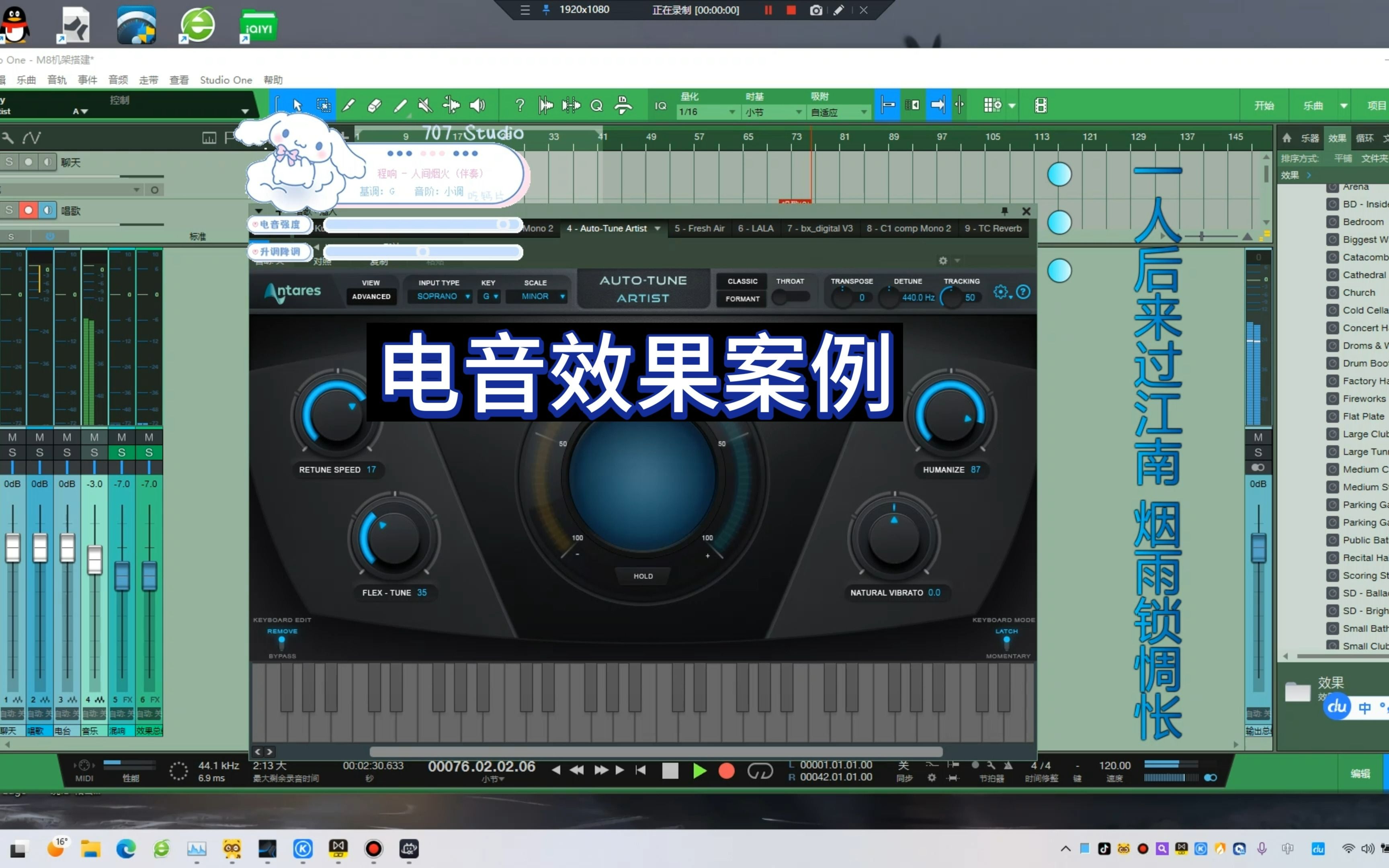
Task: Select the eraser tool
Action: click(374, 105)
